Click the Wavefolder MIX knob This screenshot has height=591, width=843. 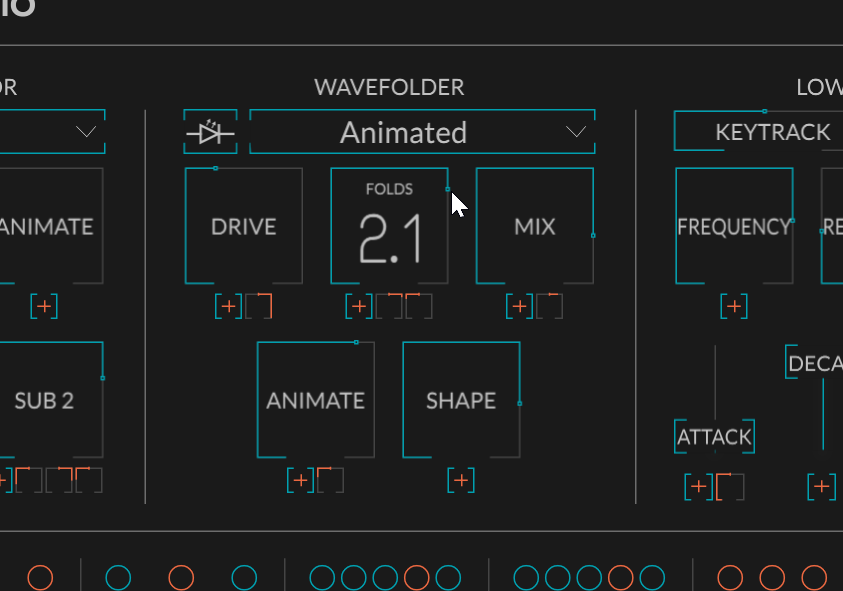pyautogui.click(x=535, y=226)
